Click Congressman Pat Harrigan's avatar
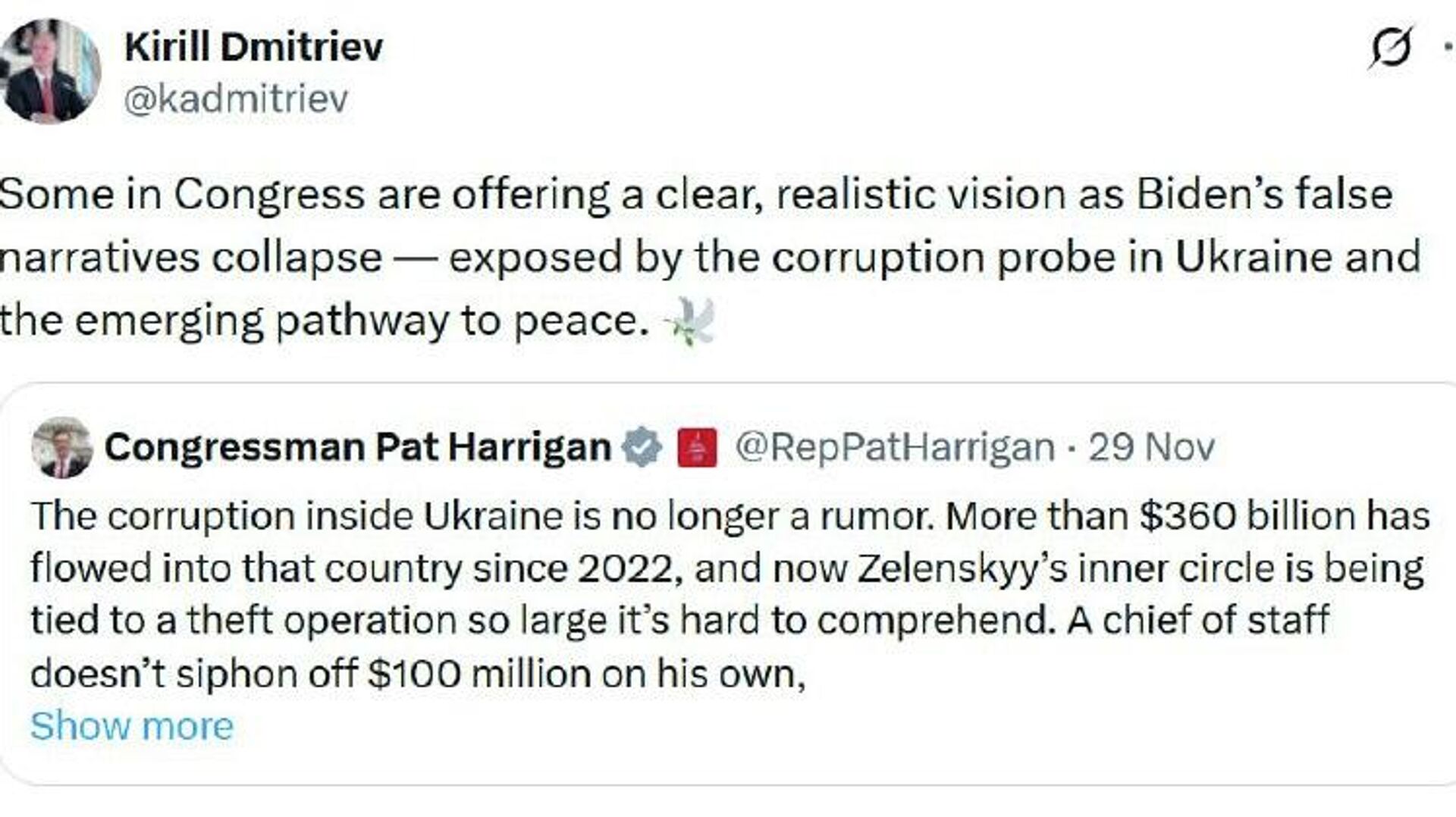This screenshot has width=1456, height=817. pos(61,447)
